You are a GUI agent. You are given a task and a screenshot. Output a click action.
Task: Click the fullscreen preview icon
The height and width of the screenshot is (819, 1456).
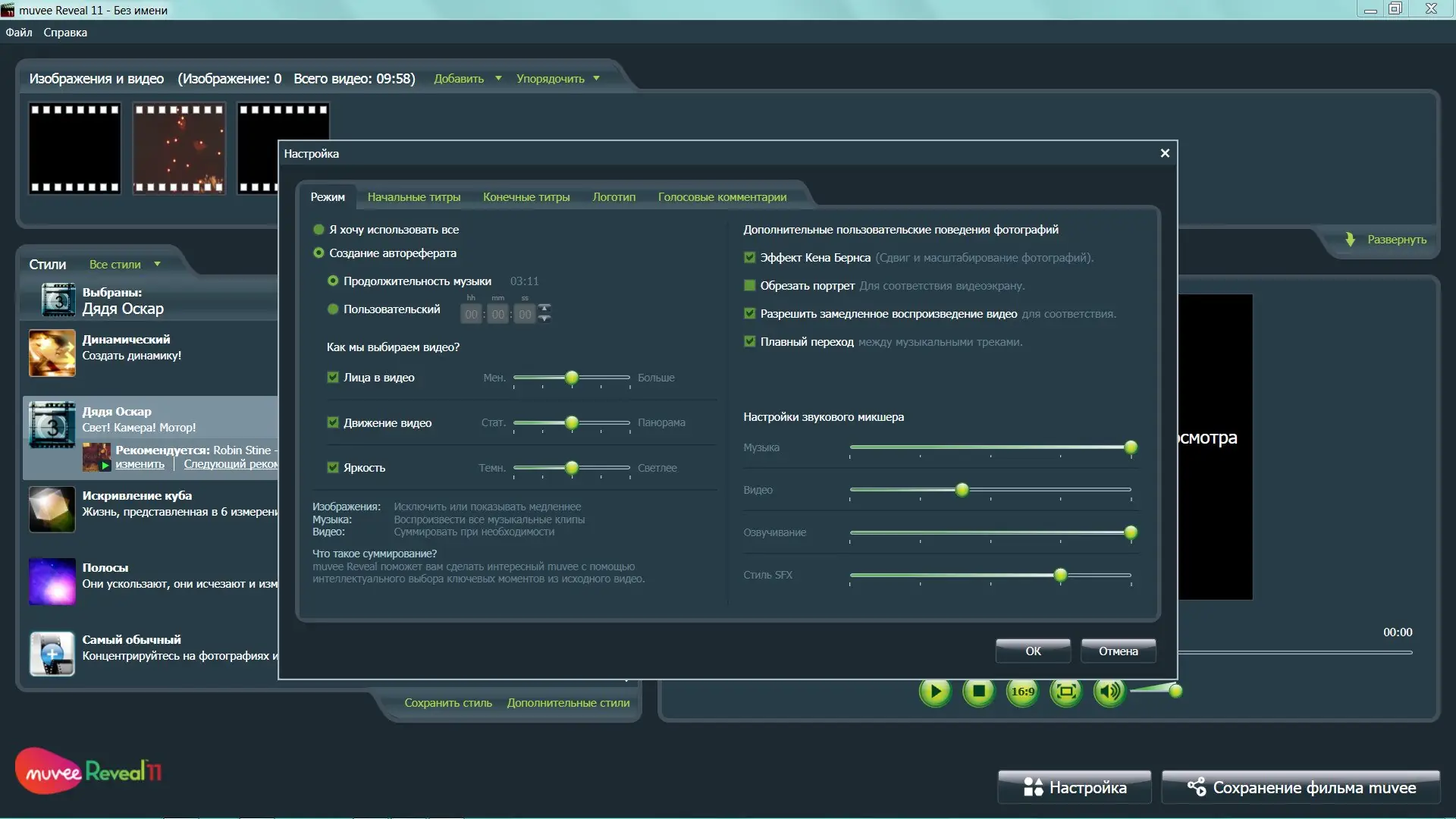pos(1066,691)
